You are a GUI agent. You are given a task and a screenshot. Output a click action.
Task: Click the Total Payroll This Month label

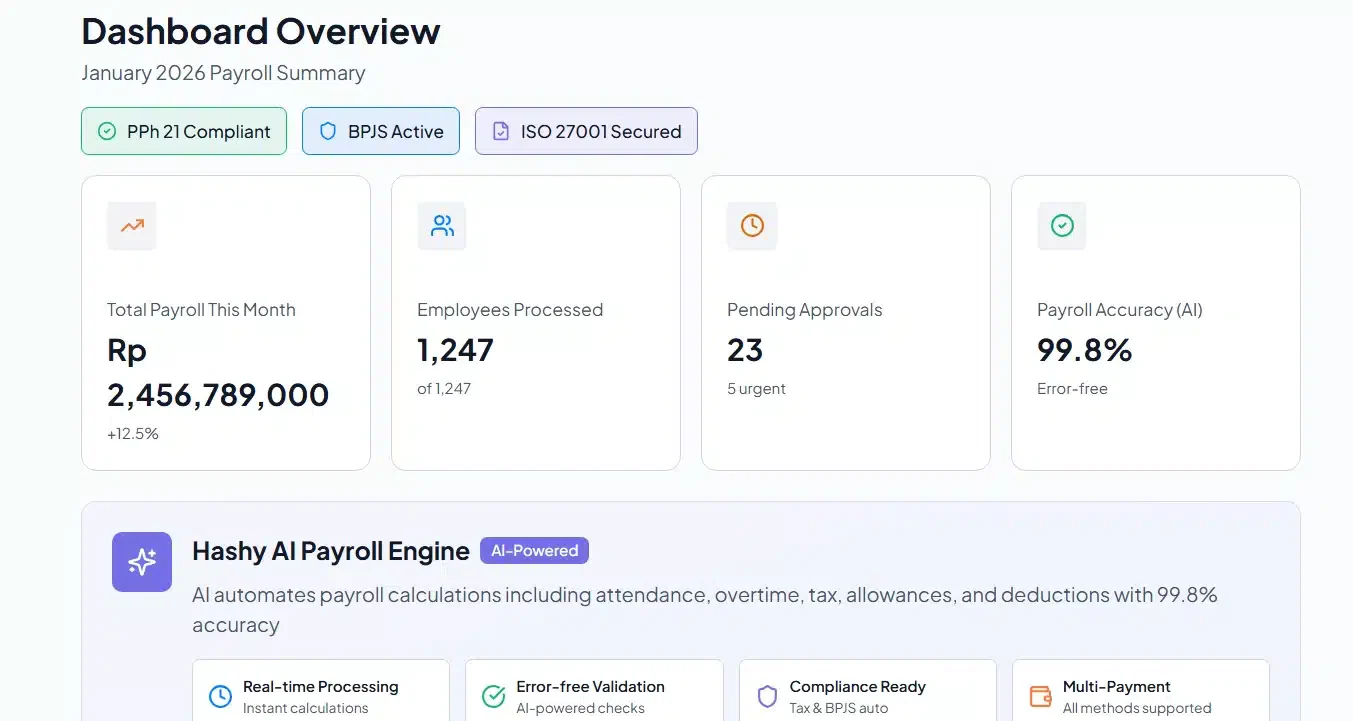(x=201, y=310)
